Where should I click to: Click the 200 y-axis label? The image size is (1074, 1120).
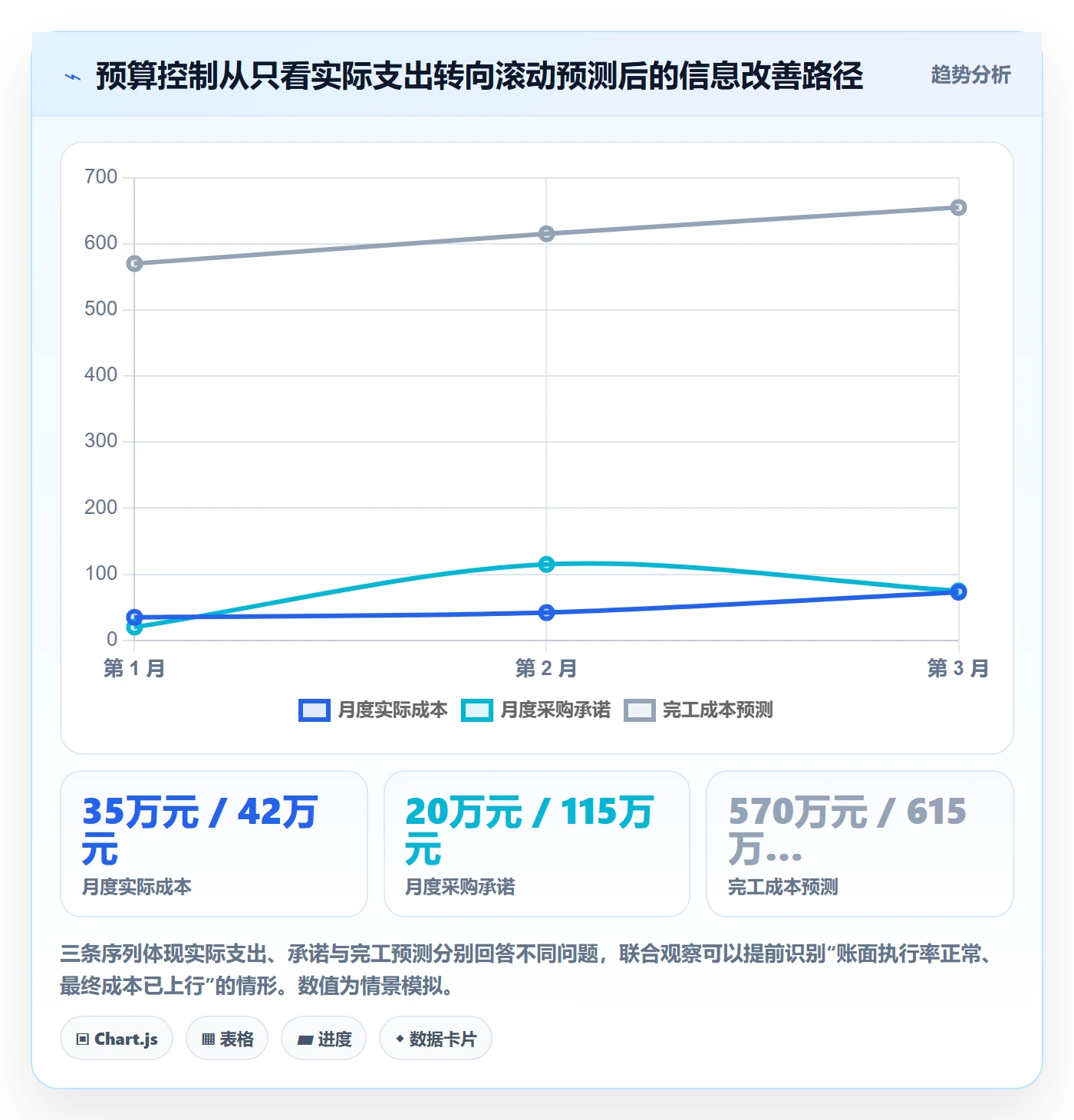pos(101,508)
